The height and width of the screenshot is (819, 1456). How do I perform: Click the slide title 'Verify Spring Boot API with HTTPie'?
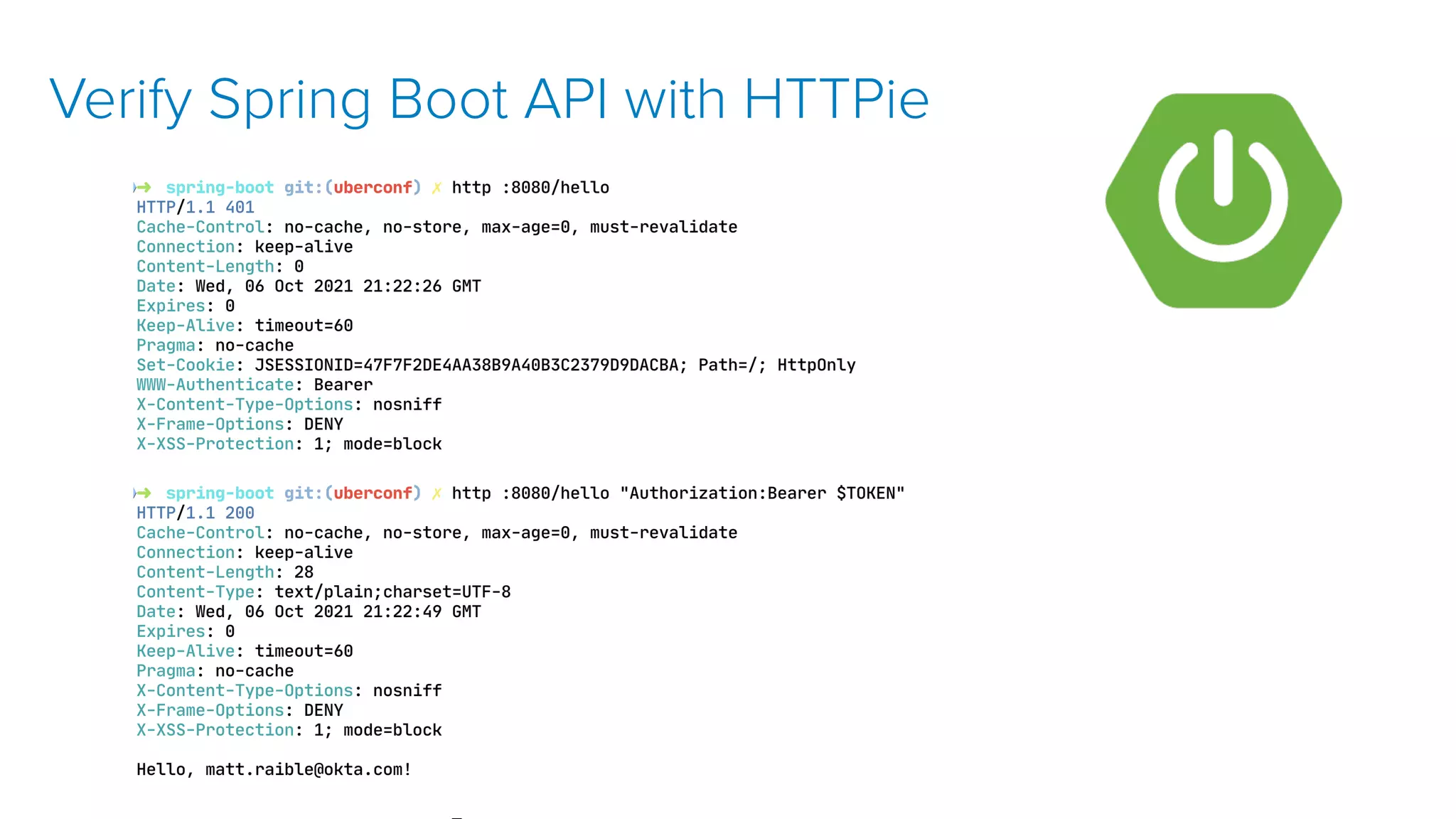click(x=489, y=100)
